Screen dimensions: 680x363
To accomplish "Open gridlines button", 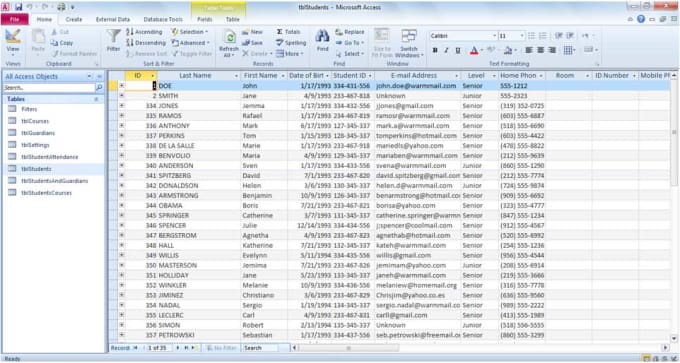I will pyautogui.click(x=568, y=50).
